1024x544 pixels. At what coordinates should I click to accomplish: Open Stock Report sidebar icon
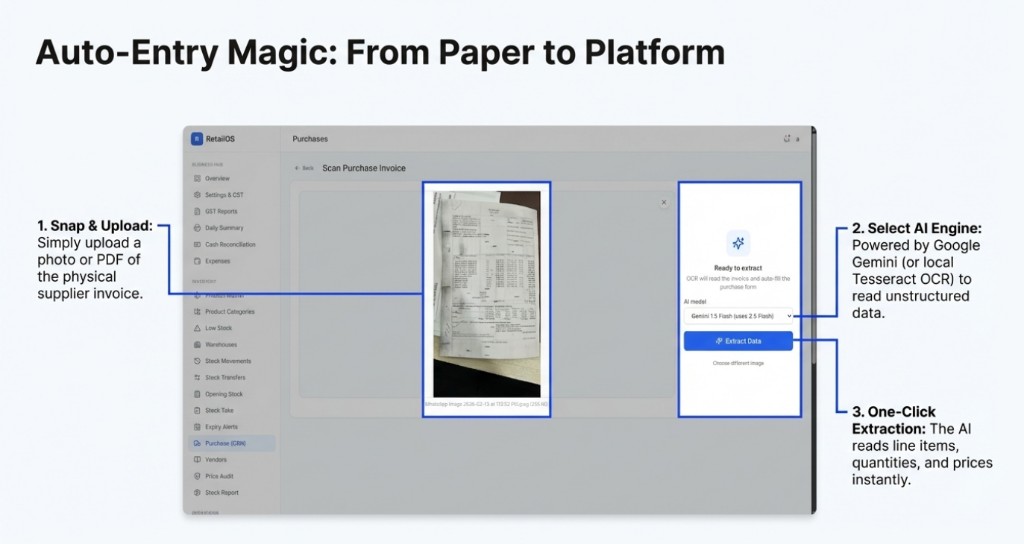pyautogui.click(x=197, y=492)
